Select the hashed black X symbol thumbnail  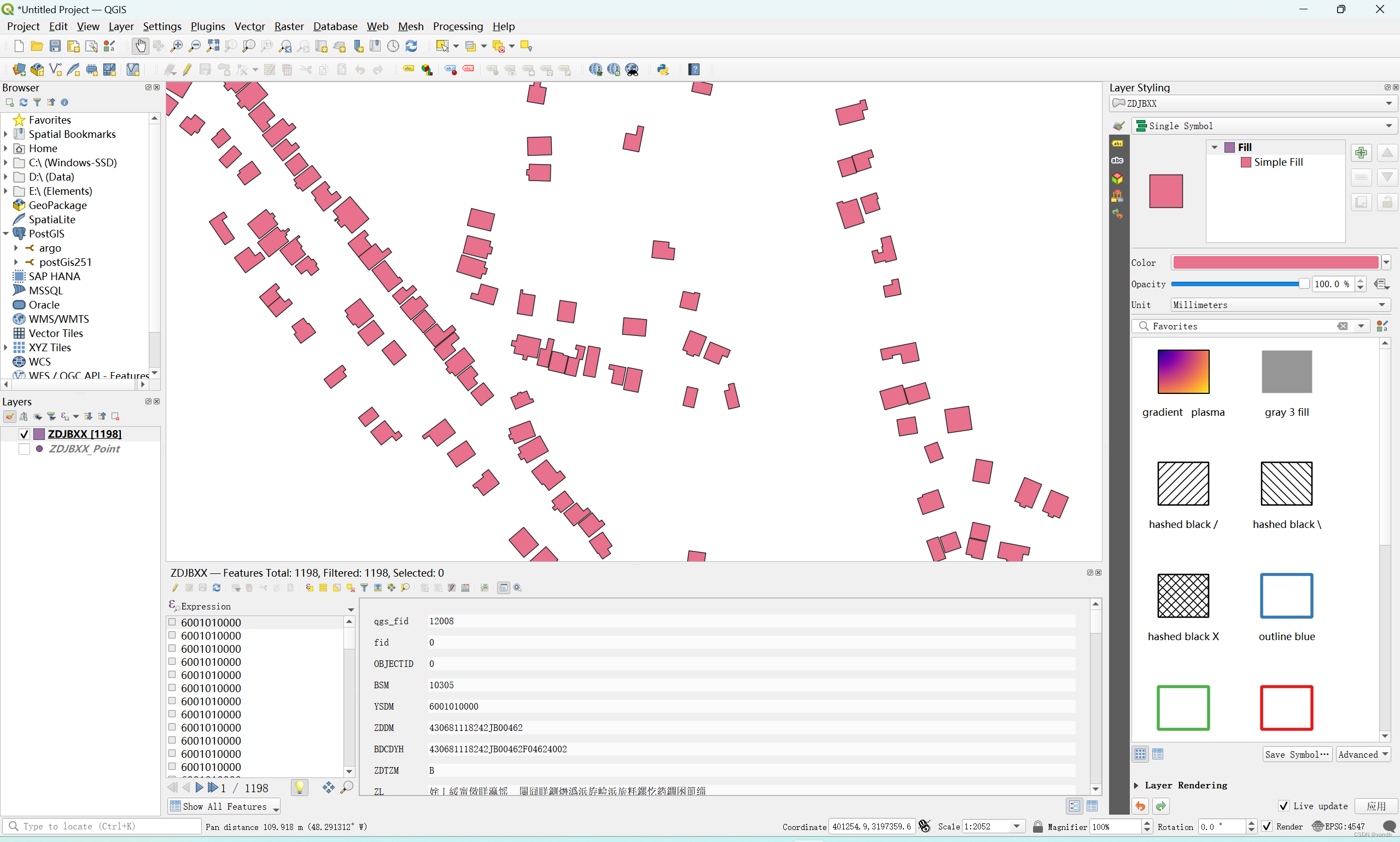coord(1183,596)
